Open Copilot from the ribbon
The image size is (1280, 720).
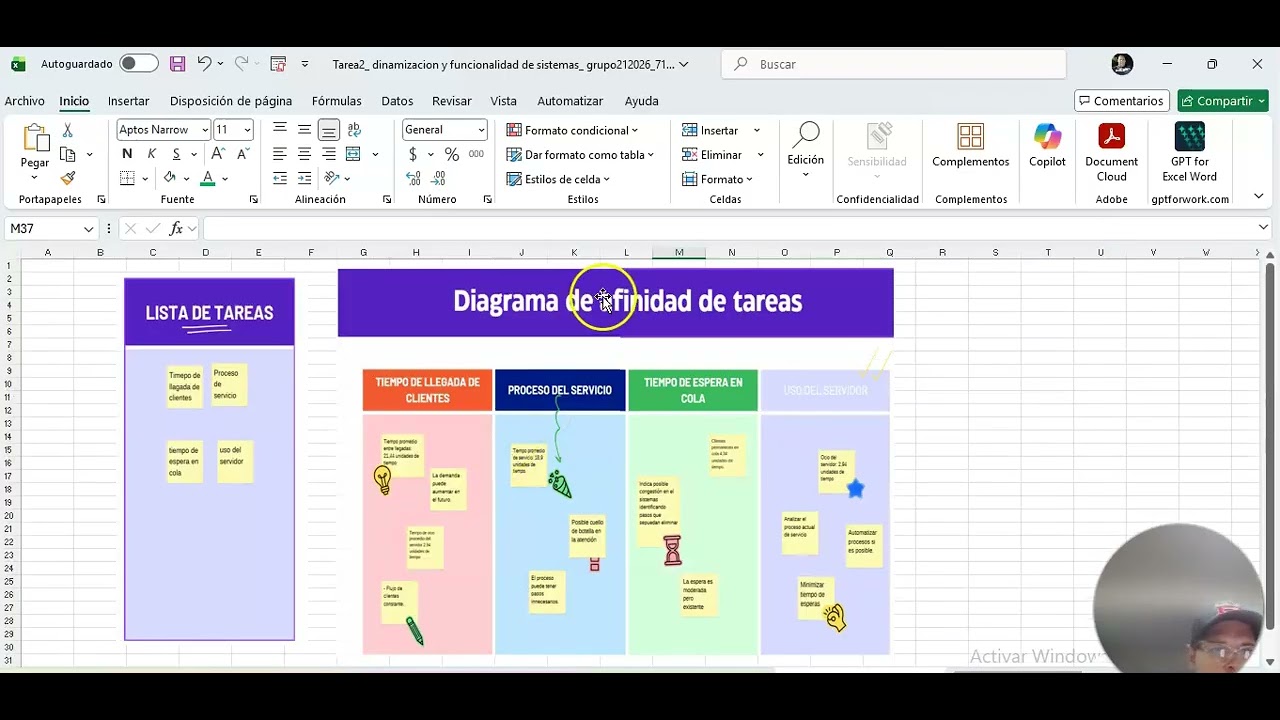pos(1047,146)
